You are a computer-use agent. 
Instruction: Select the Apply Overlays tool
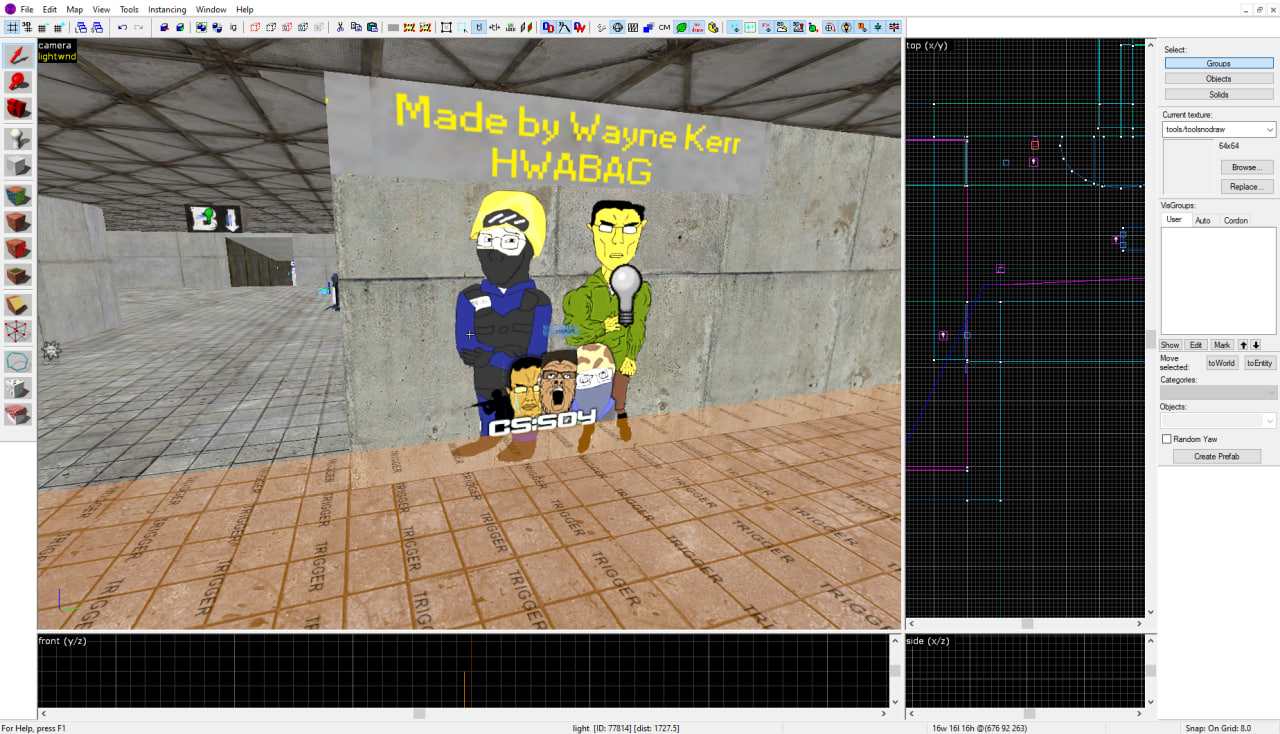pyautogui.click(x=18, y=276)
